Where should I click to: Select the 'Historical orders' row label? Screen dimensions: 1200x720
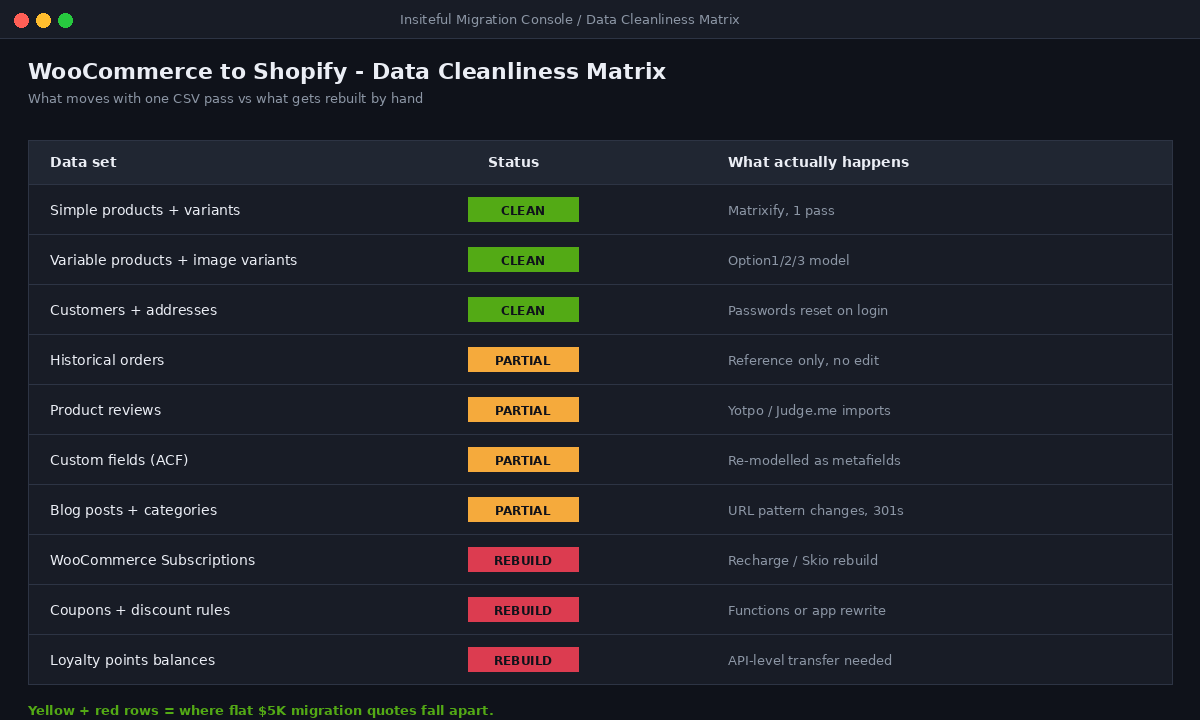pos(107,360)
